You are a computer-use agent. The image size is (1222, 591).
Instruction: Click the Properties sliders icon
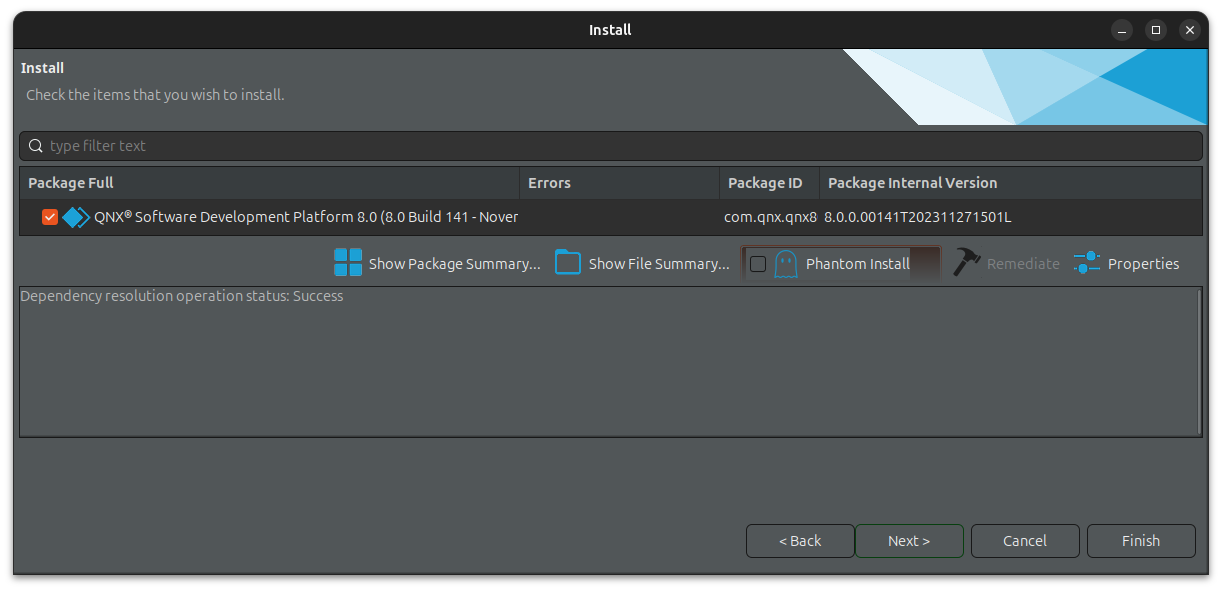point(1086,263)
